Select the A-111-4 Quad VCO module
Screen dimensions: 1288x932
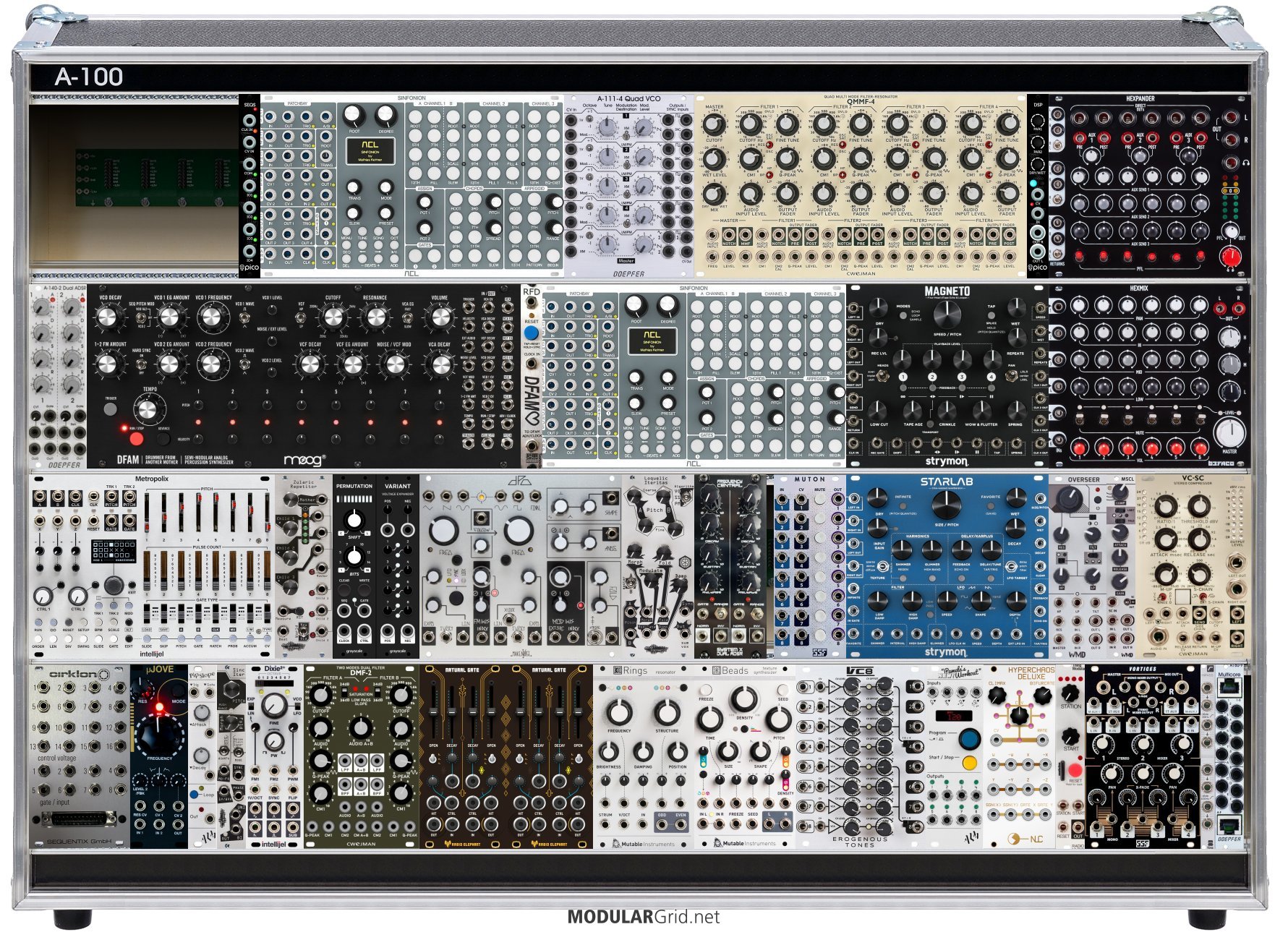628,186
